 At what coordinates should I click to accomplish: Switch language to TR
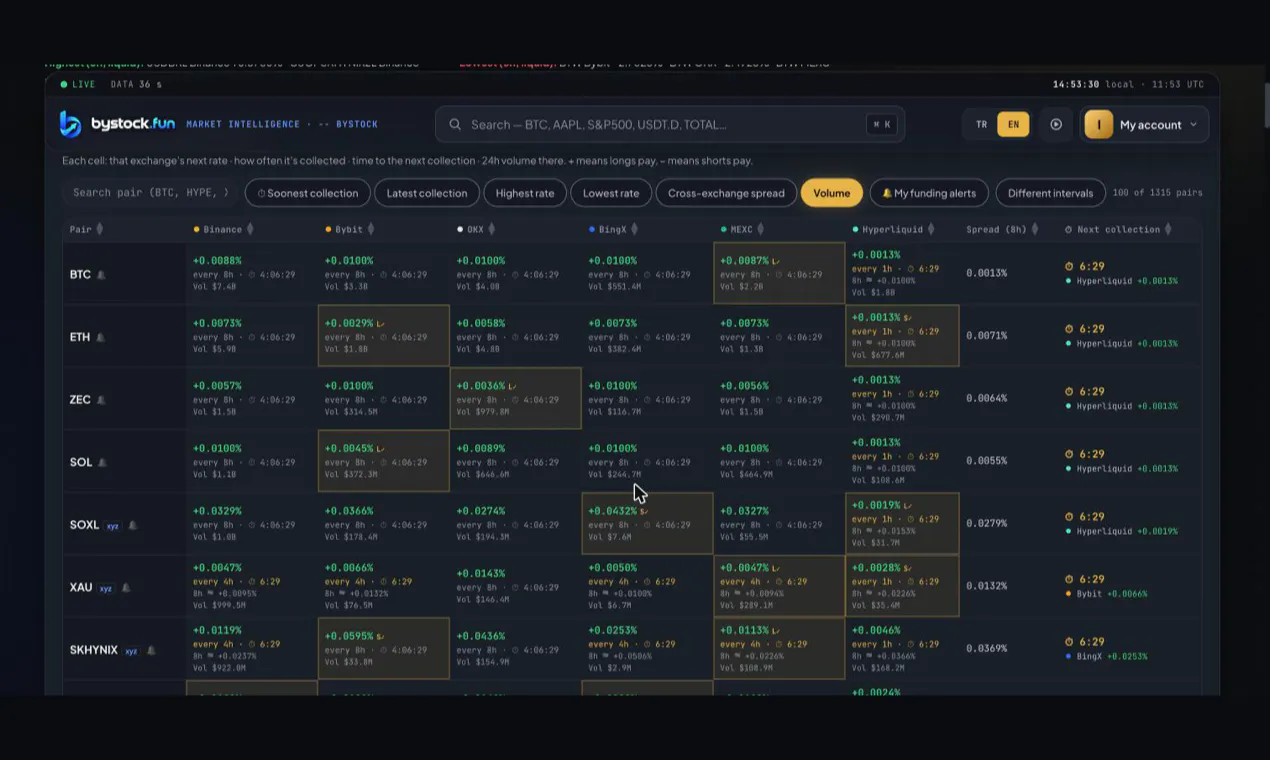(981, 125)
